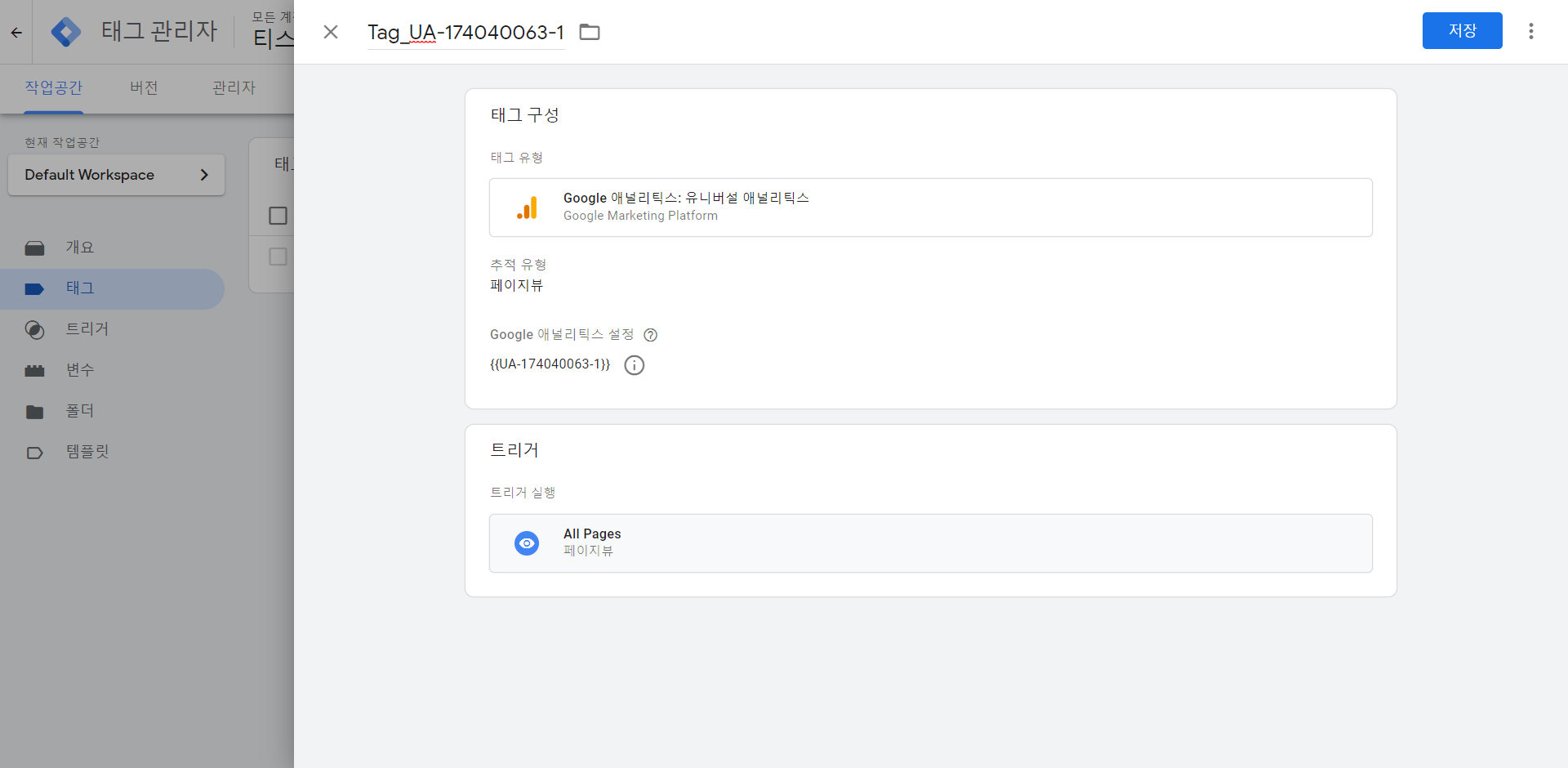Image resolution: width=1568 pixels, height=768 pixels.
Task: Switch to the 관리자 tab
Action: coord(234,87)
